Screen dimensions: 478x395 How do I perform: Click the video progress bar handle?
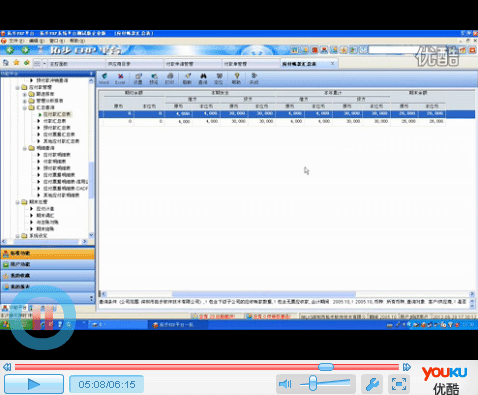[x=326, y=367]
